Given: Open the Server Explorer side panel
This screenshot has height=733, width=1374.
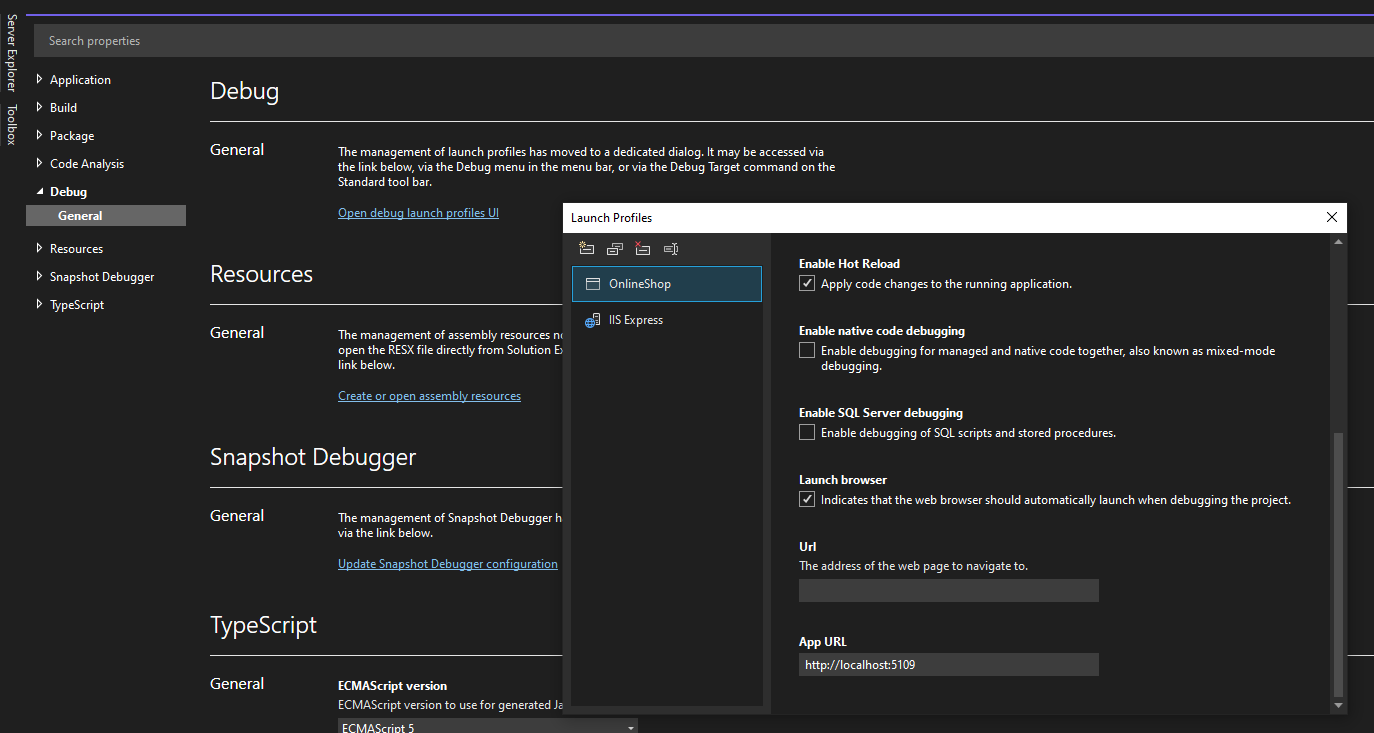Looking at the screenshot, I should click(x=12, y=53).
